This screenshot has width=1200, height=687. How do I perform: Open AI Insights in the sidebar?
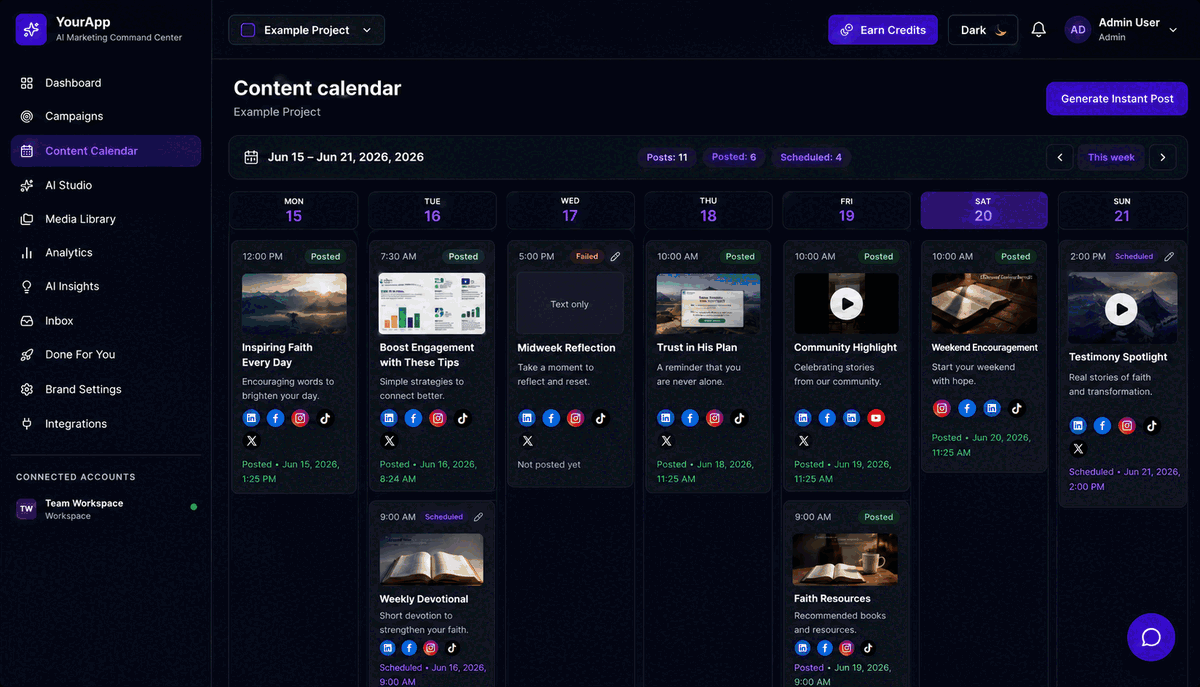pos(106,286)
